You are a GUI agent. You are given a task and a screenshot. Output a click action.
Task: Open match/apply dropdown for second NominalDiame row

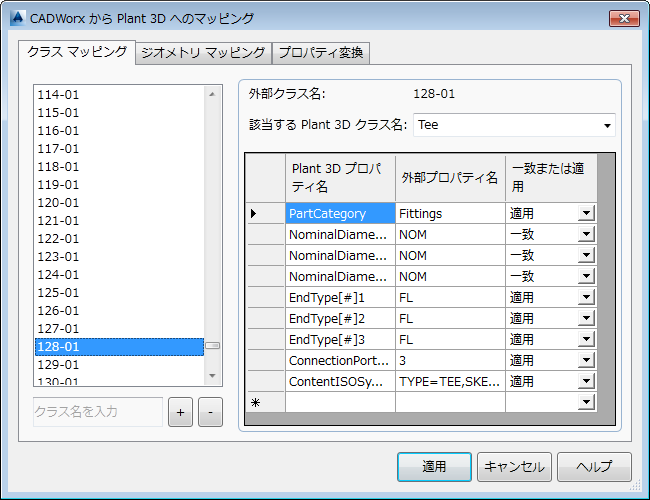point(586,255)
